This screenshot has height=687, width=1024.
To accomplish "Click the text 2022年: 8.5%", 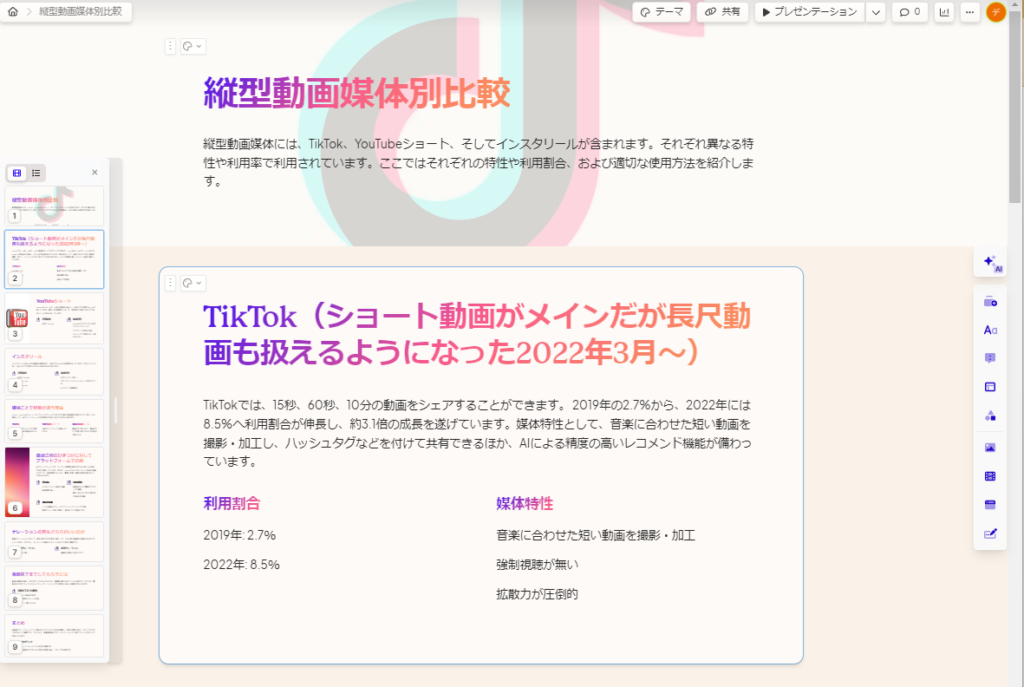I will pyautogui.click(x=242, y=565).
